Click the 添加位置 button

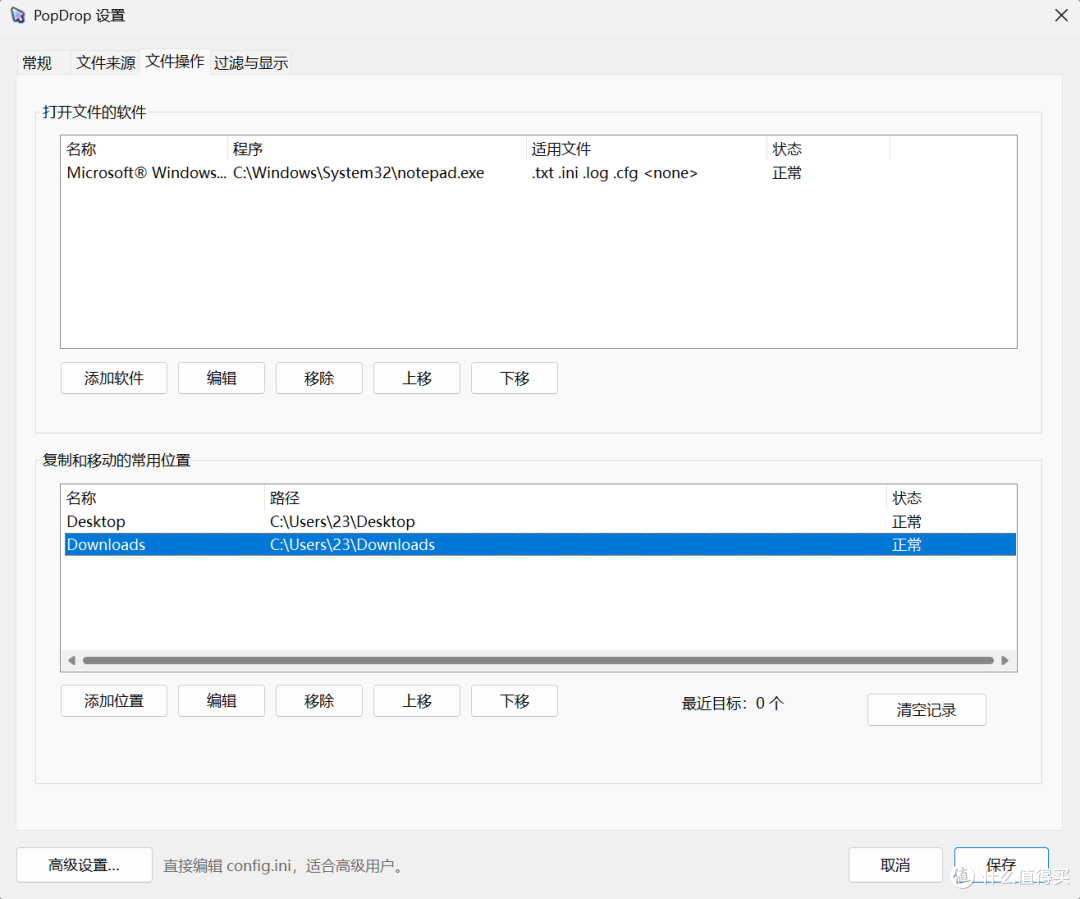(114, 701)
